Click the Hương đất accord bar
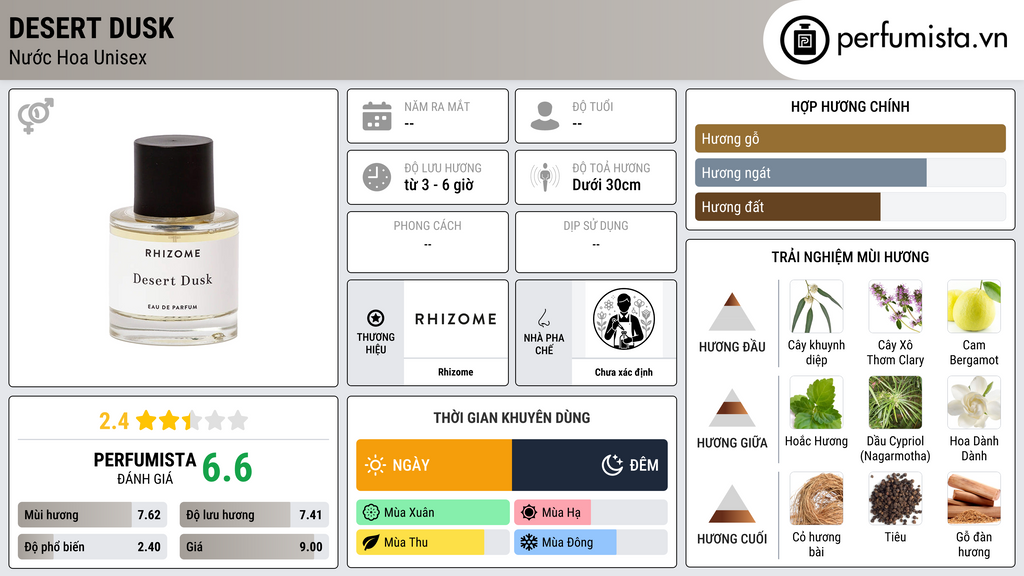The image size is (1024, 576). [x=850, y=207]
